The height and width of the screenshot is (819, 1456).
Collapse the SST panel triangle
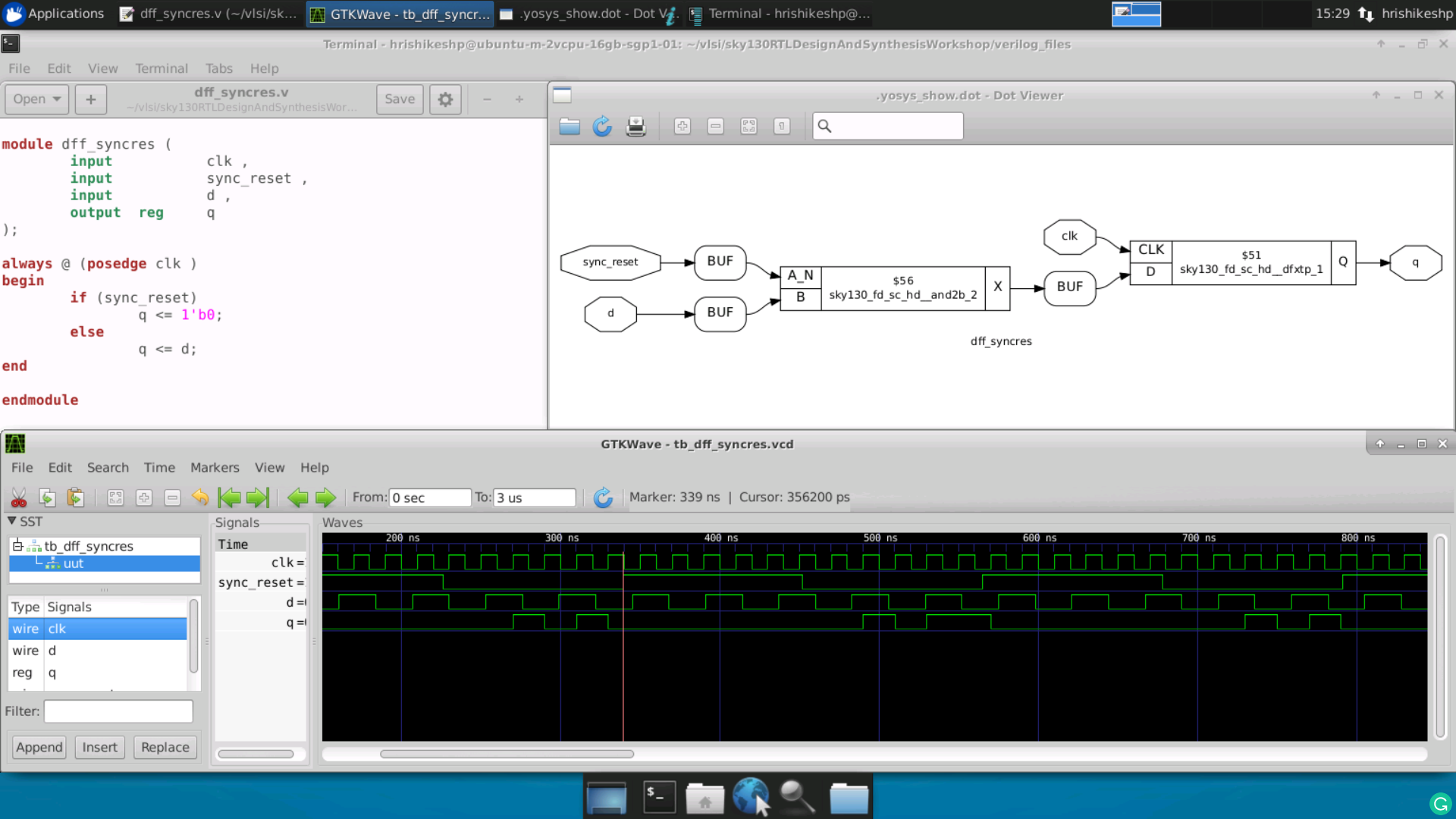[12, 522]
